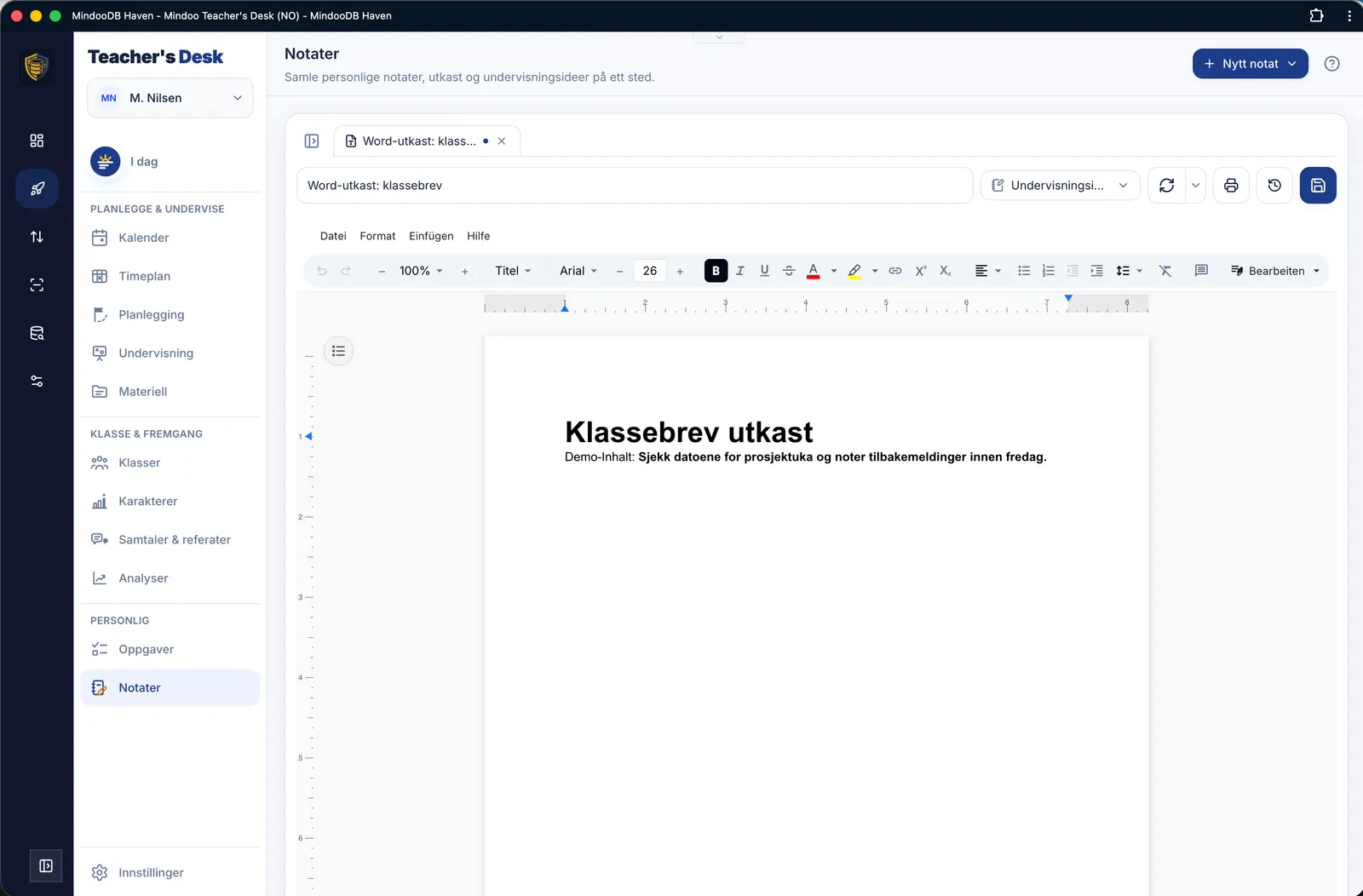1363x896 pixels.
Task: Zoom out with minus beside 100%
Action: [x=382, y=272]
